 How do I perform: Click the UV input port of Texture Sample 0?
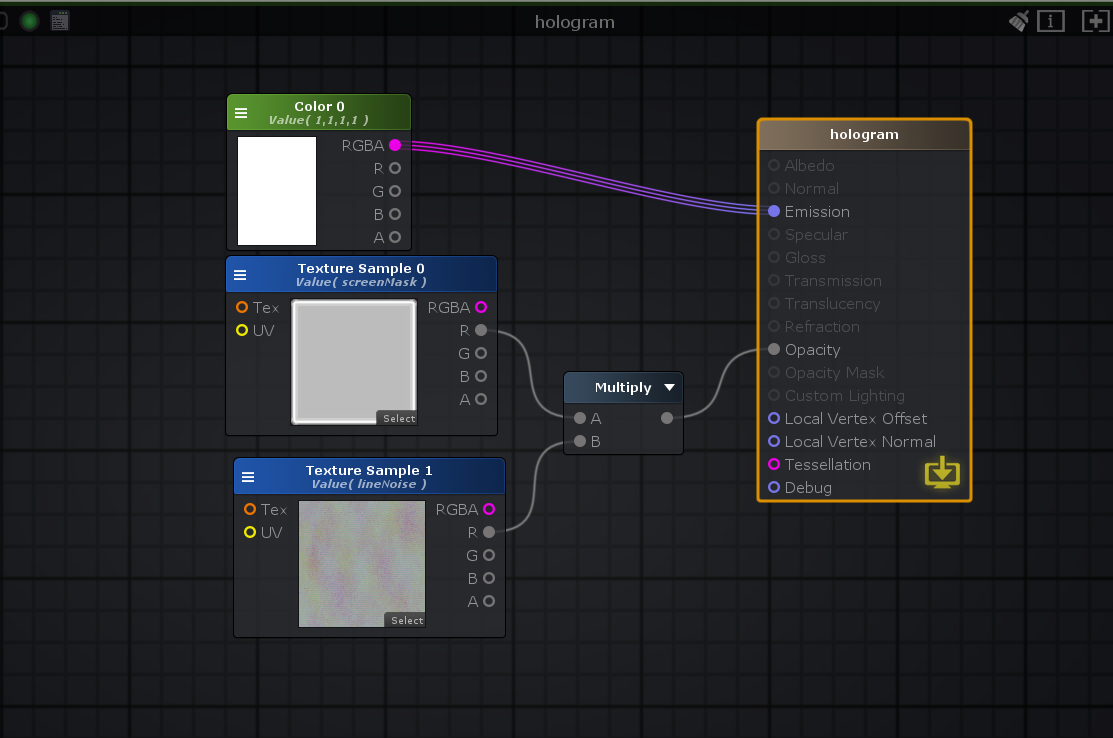coord(242,330)
